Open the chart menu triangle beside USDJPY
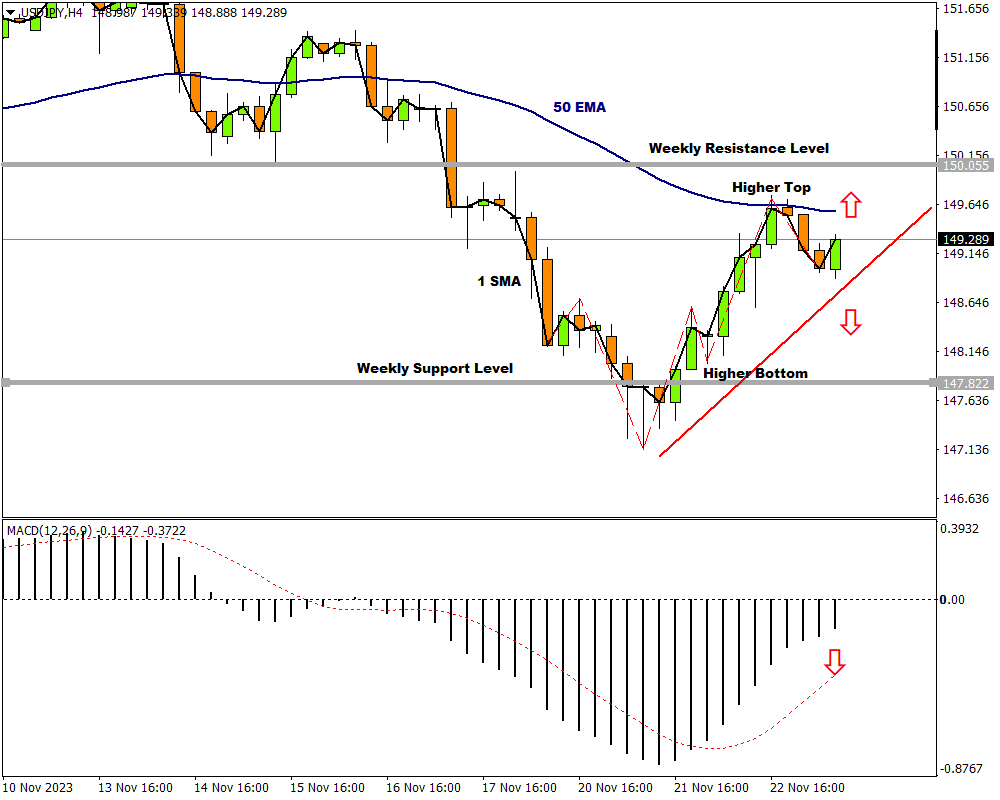This screenshot has height=800, width=1000. 11,12
